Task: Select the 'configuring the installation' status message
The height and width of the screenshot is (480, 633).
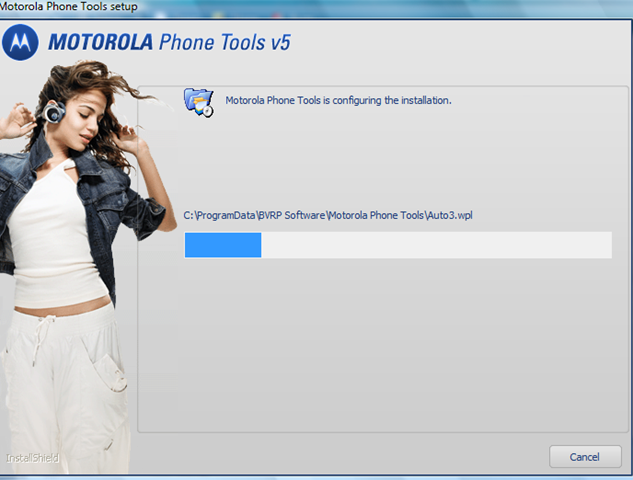Action: [x=338, y=100]
